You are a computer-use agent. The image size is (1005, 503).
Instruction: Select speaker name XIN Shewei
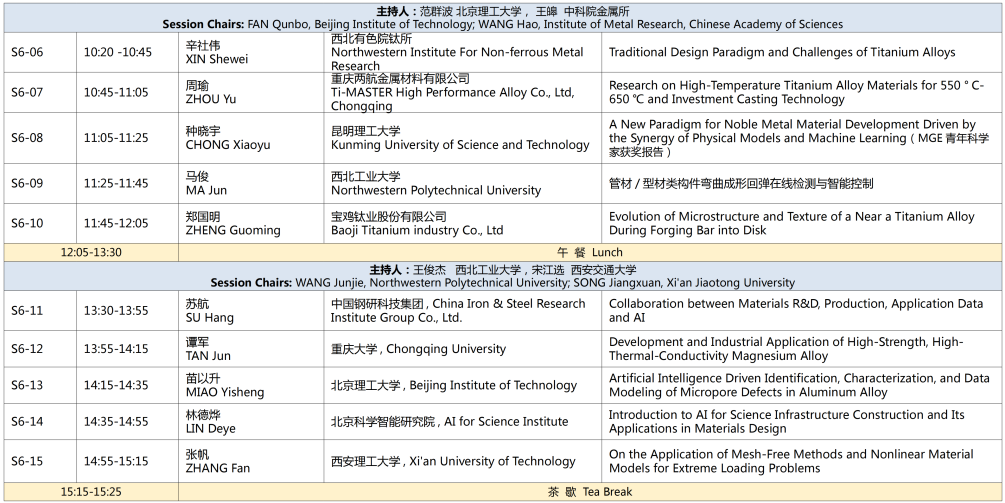(x=217, y=59)
